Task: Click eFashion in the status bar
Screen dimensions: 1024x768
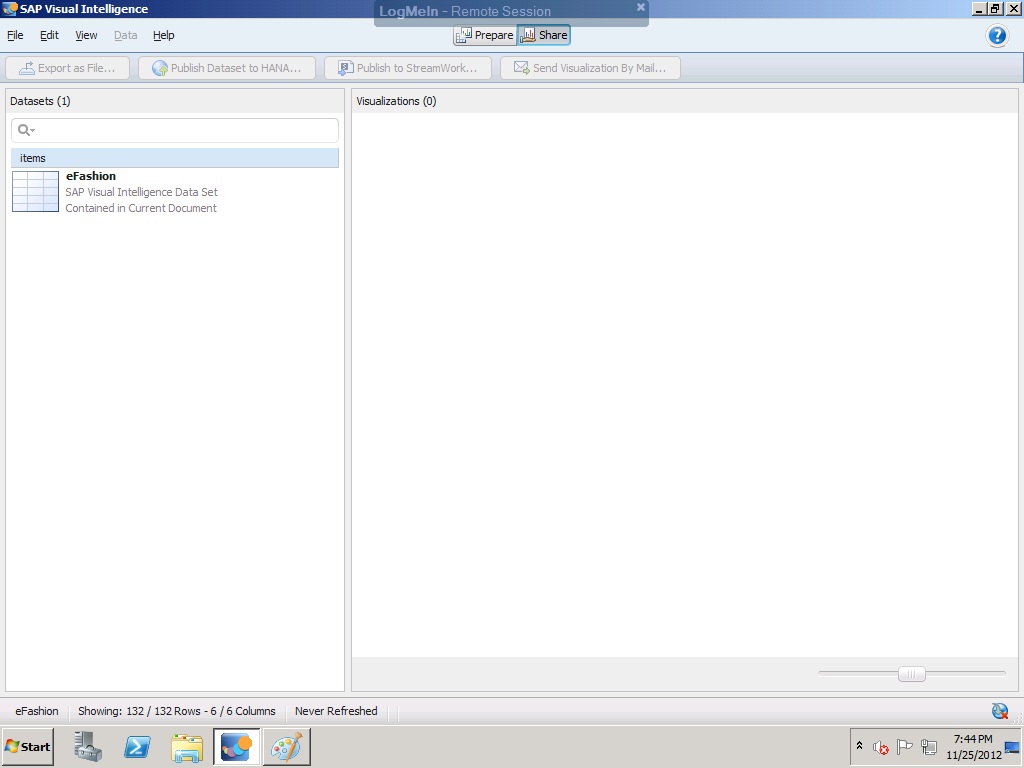Action: tap(37, 711)
